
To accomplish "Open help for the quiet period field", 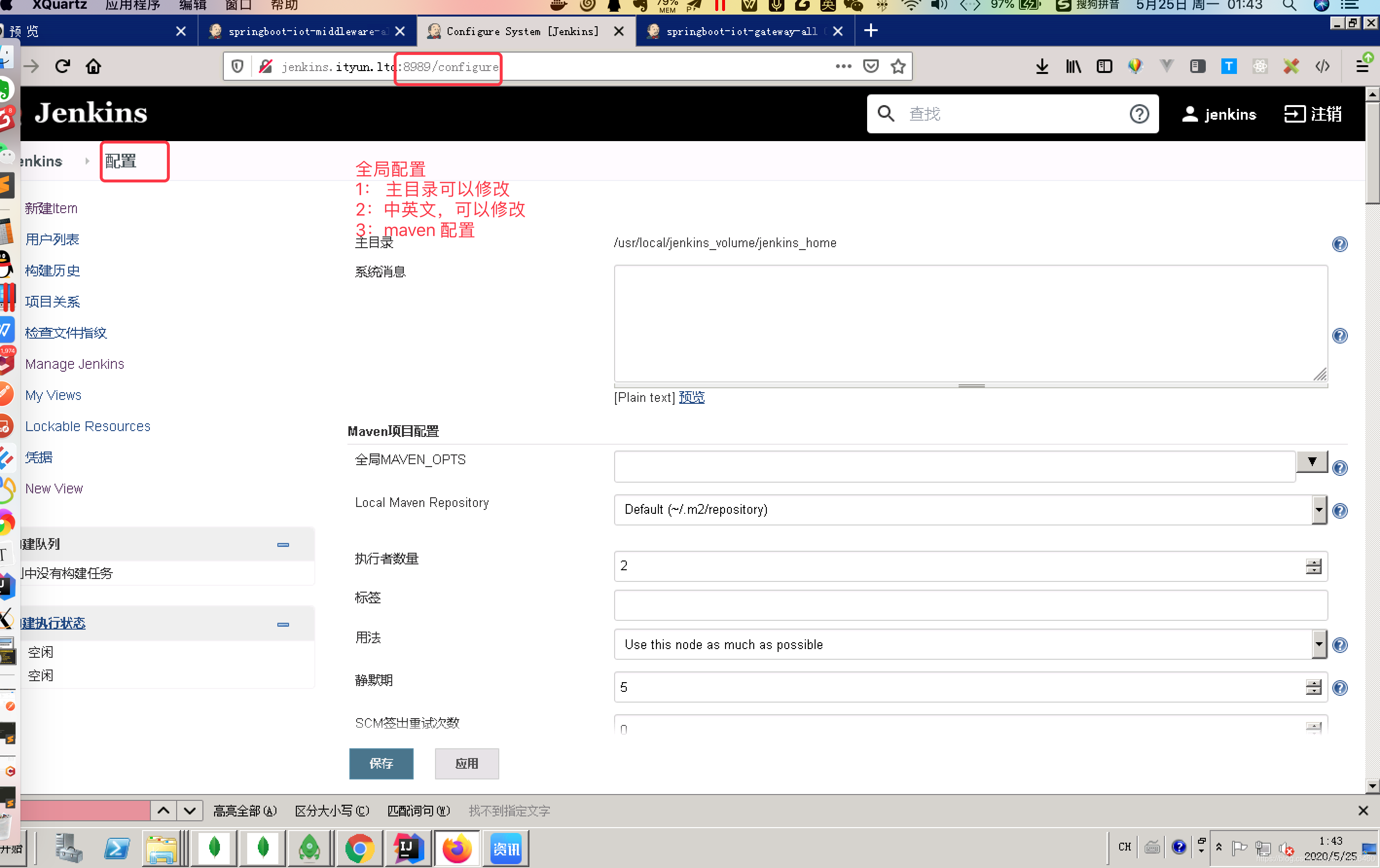I will coord(1339,687).
